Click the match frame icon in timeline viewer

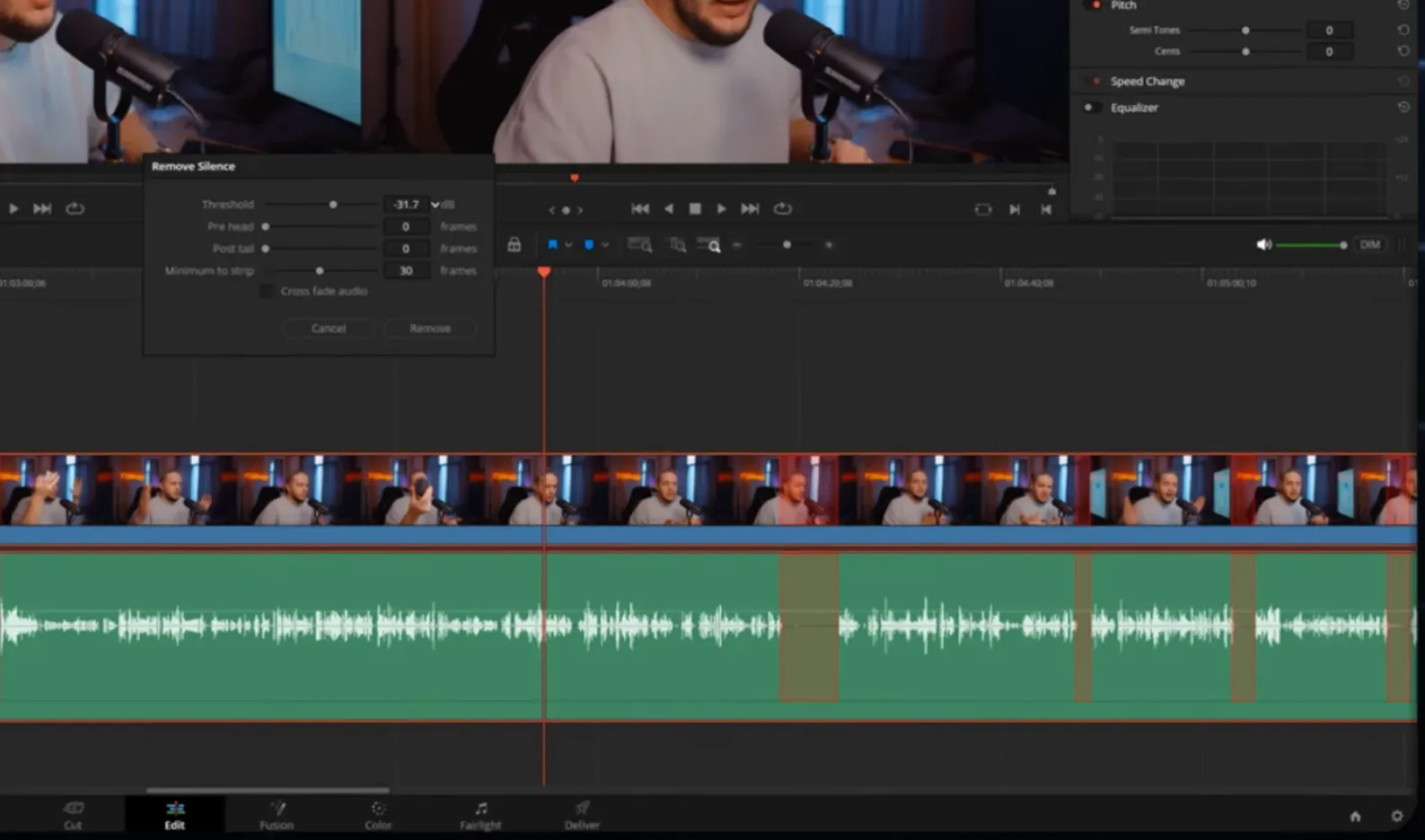983,209
